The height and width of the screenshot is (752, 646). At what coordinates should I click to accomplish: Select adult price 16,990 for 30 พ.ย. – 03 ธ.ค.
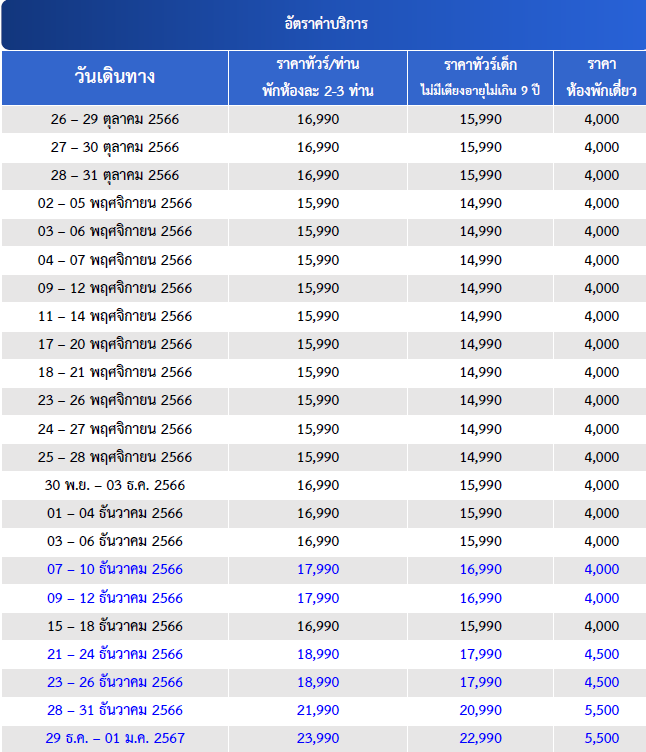coord(318,485)
